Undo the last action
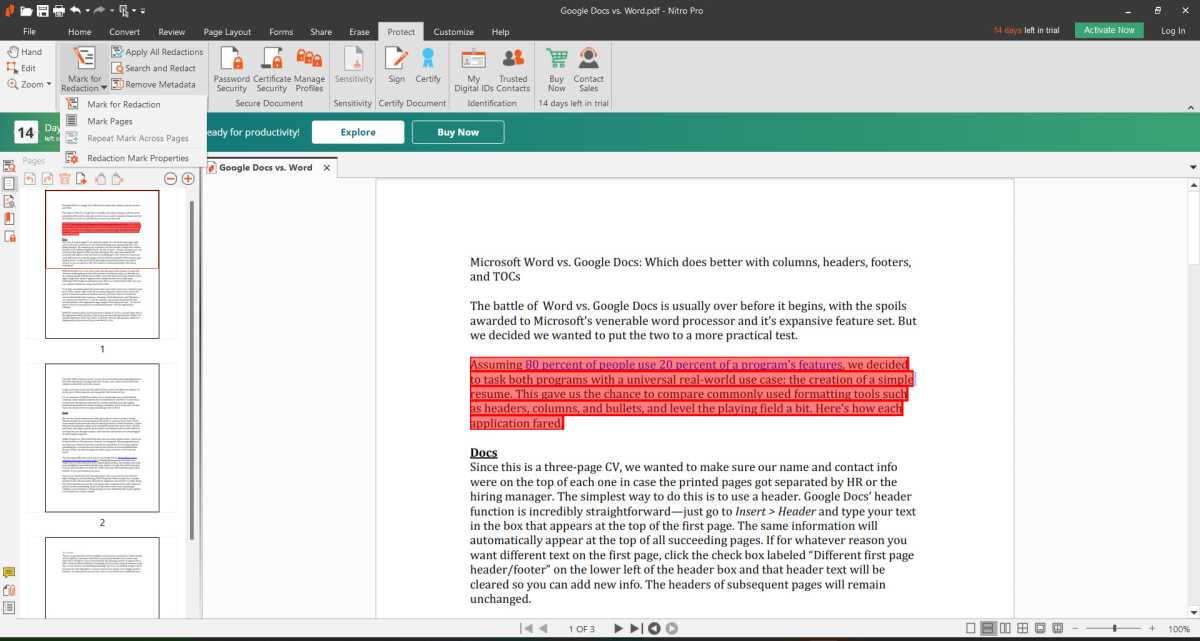Viewport: 1200px width, 641px height. [x=77, y=10]
